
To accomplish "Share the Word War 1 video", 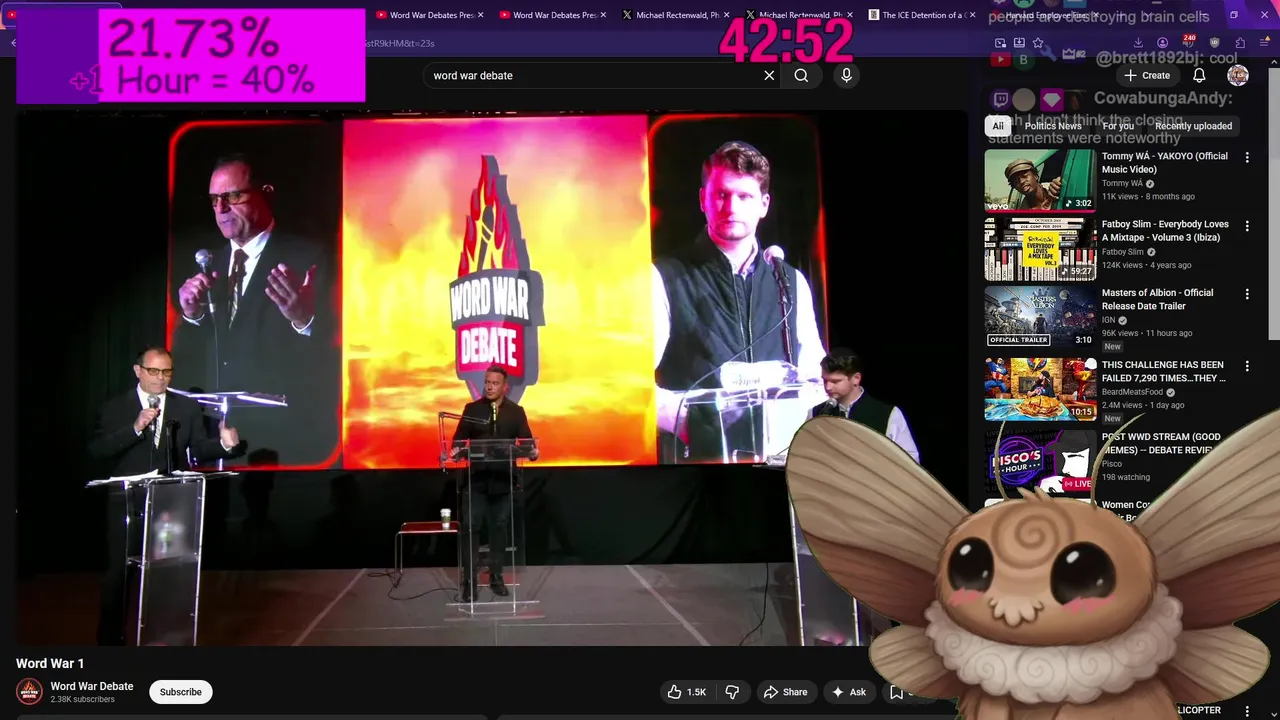I will 785,692.
